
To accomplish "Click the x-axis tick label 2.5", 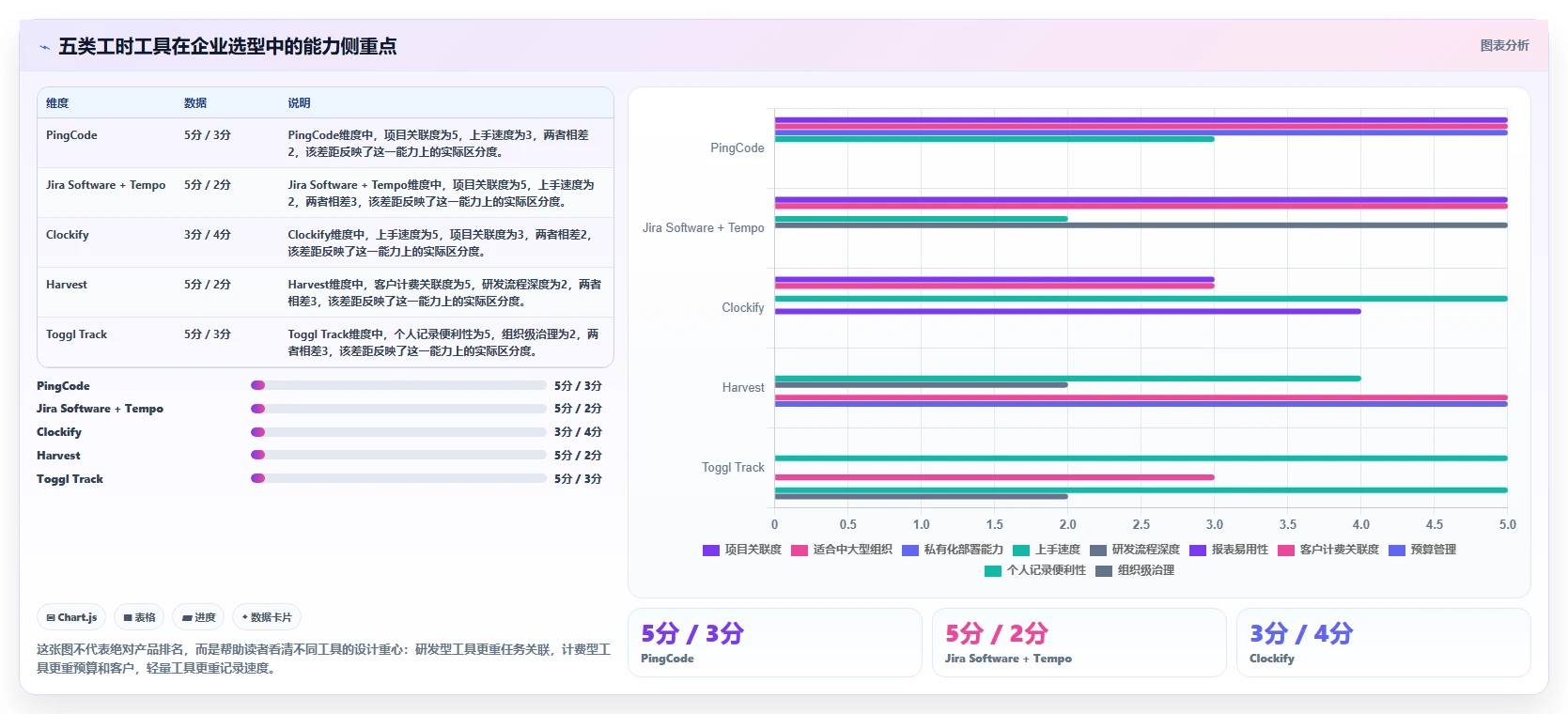I will coord(1141,525).
